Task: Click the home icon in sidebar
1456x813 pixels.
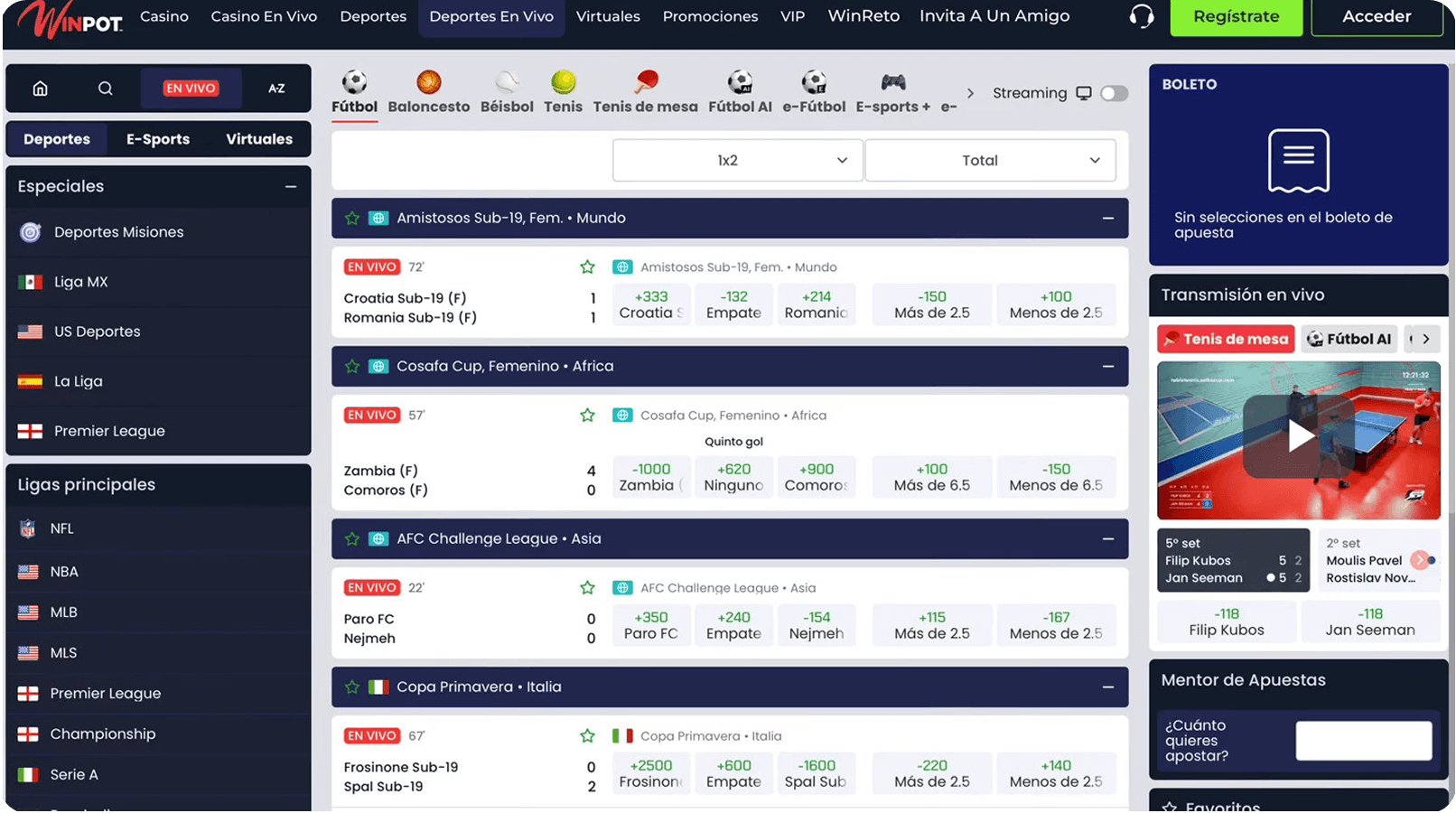Action: pos(40,89)
